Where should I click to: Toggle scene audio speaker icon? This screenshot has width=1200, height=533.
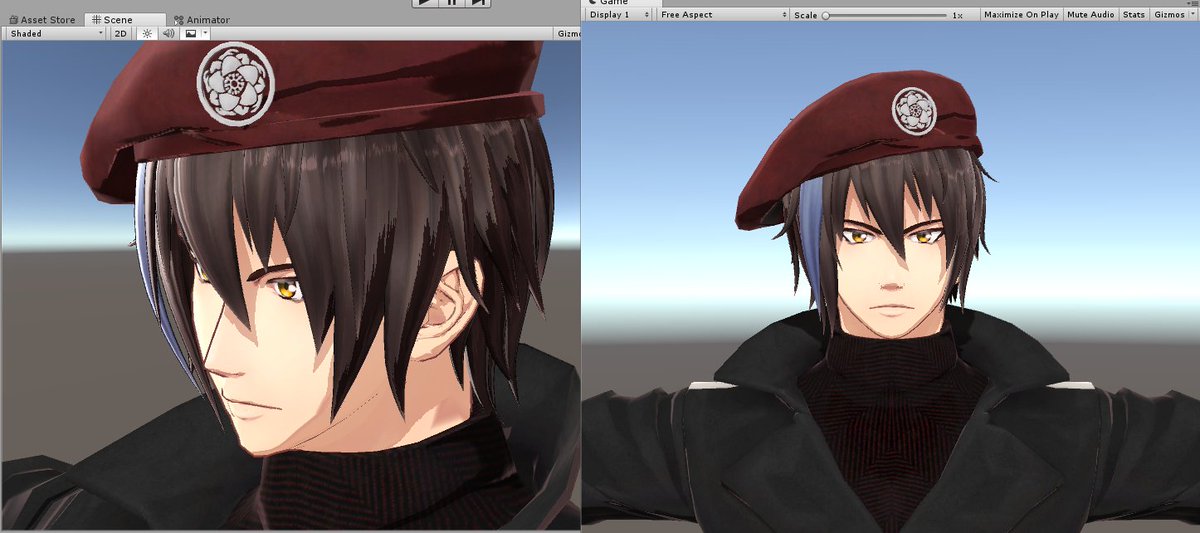[x=168, y=33]
